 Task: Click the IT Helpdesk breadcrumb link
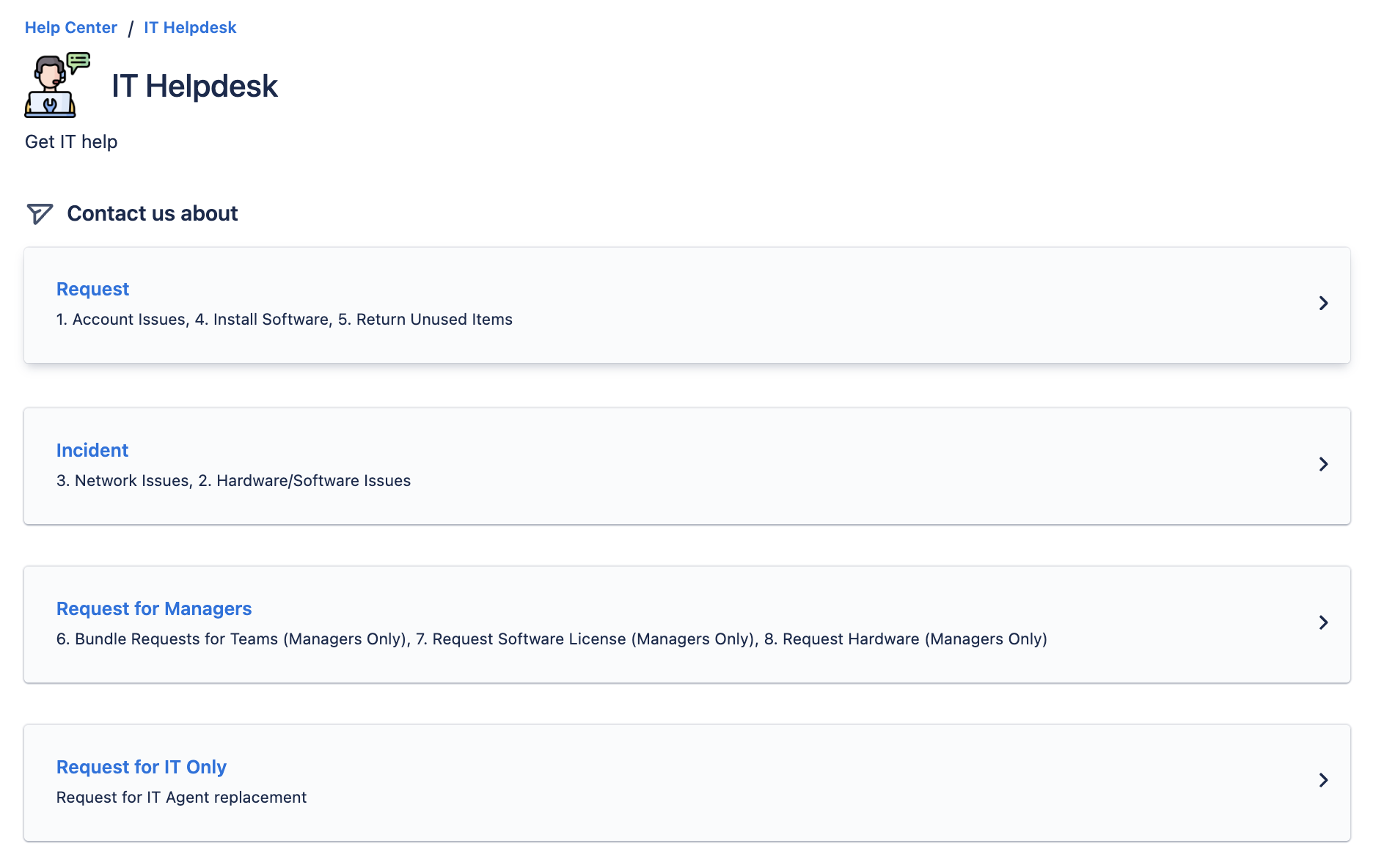(x=190, y=28)
